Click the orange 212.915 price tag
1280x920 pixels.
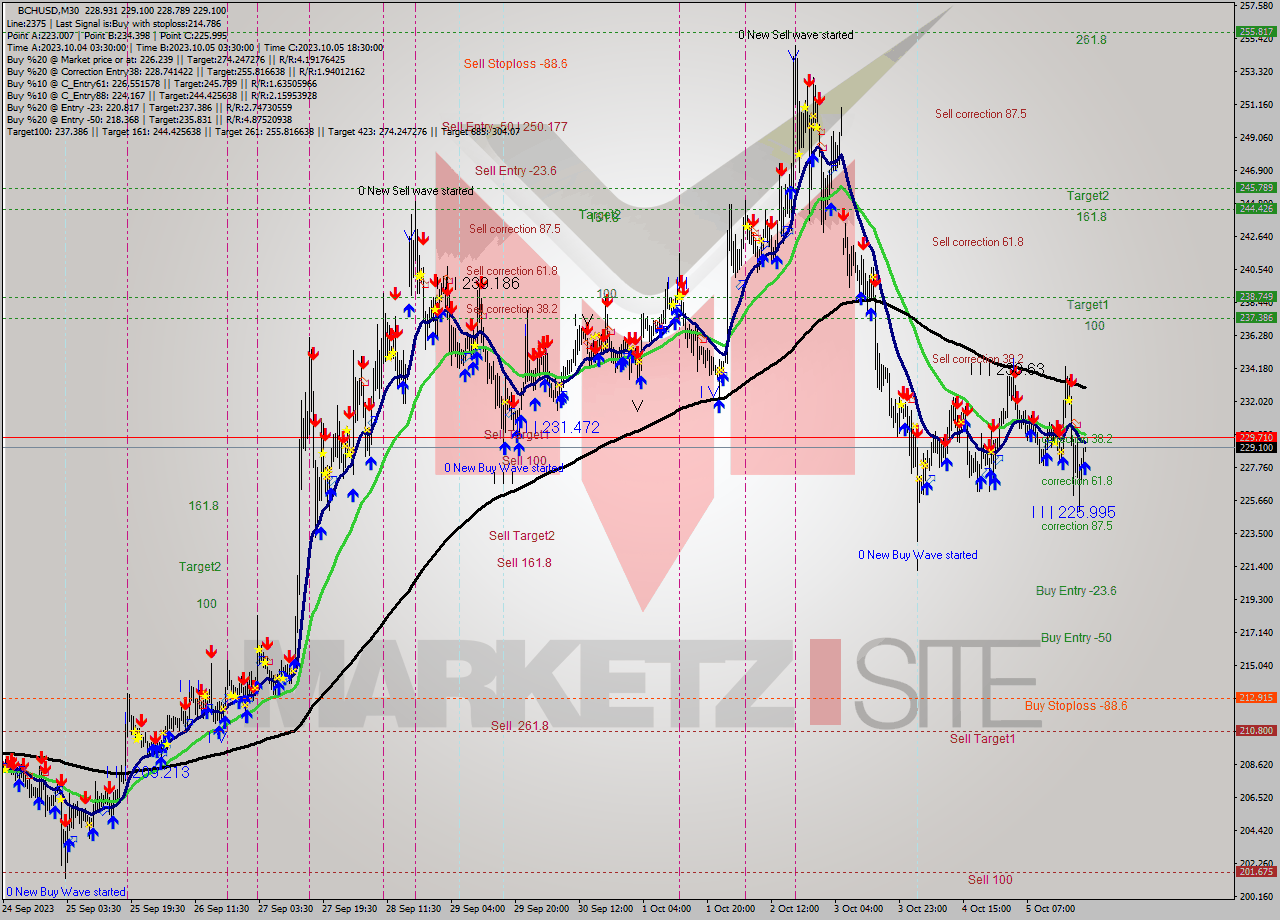1257,698
